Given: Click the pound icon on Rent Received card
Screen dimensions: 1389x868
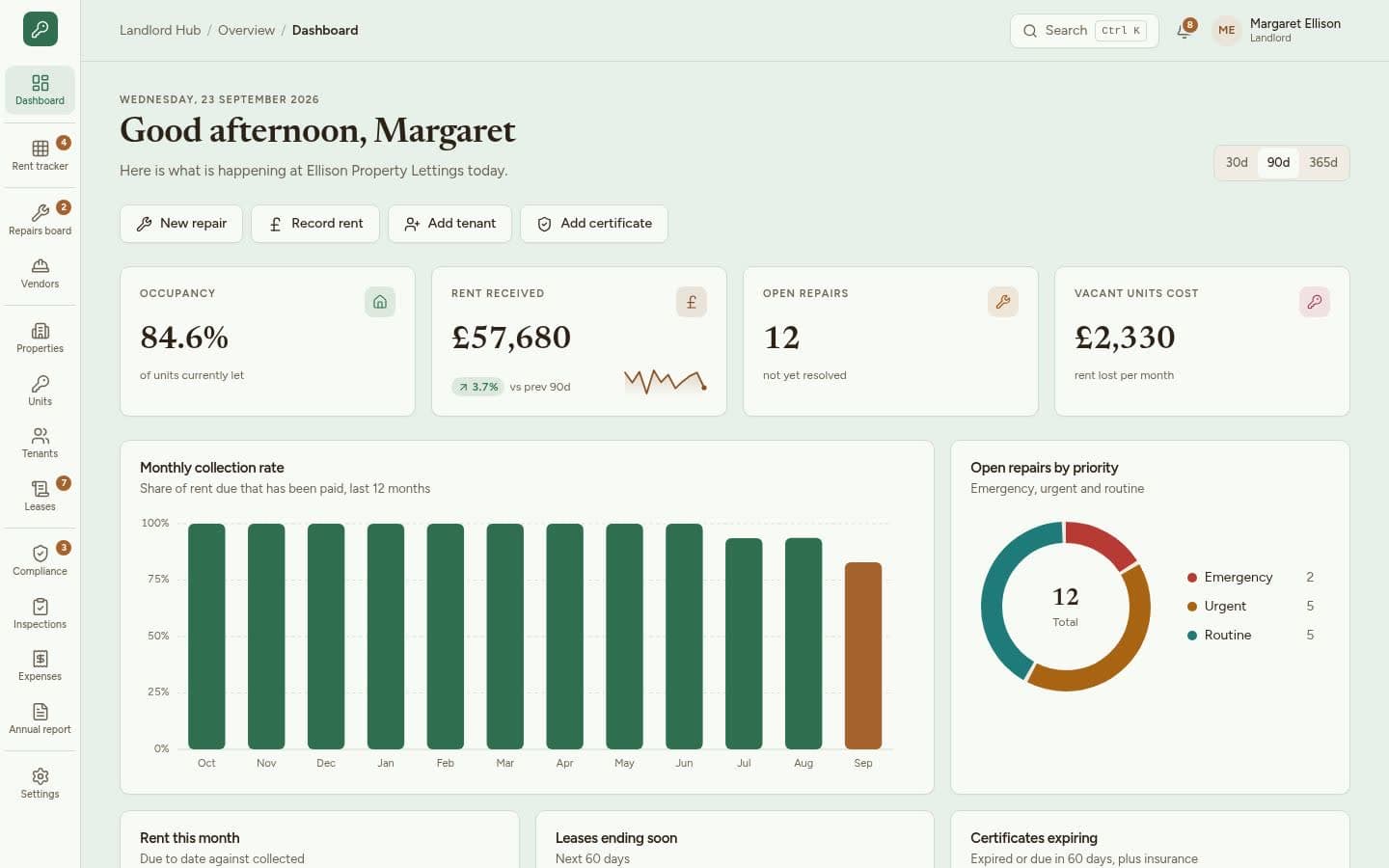Looking at the screenshot, I should (692, 302).
